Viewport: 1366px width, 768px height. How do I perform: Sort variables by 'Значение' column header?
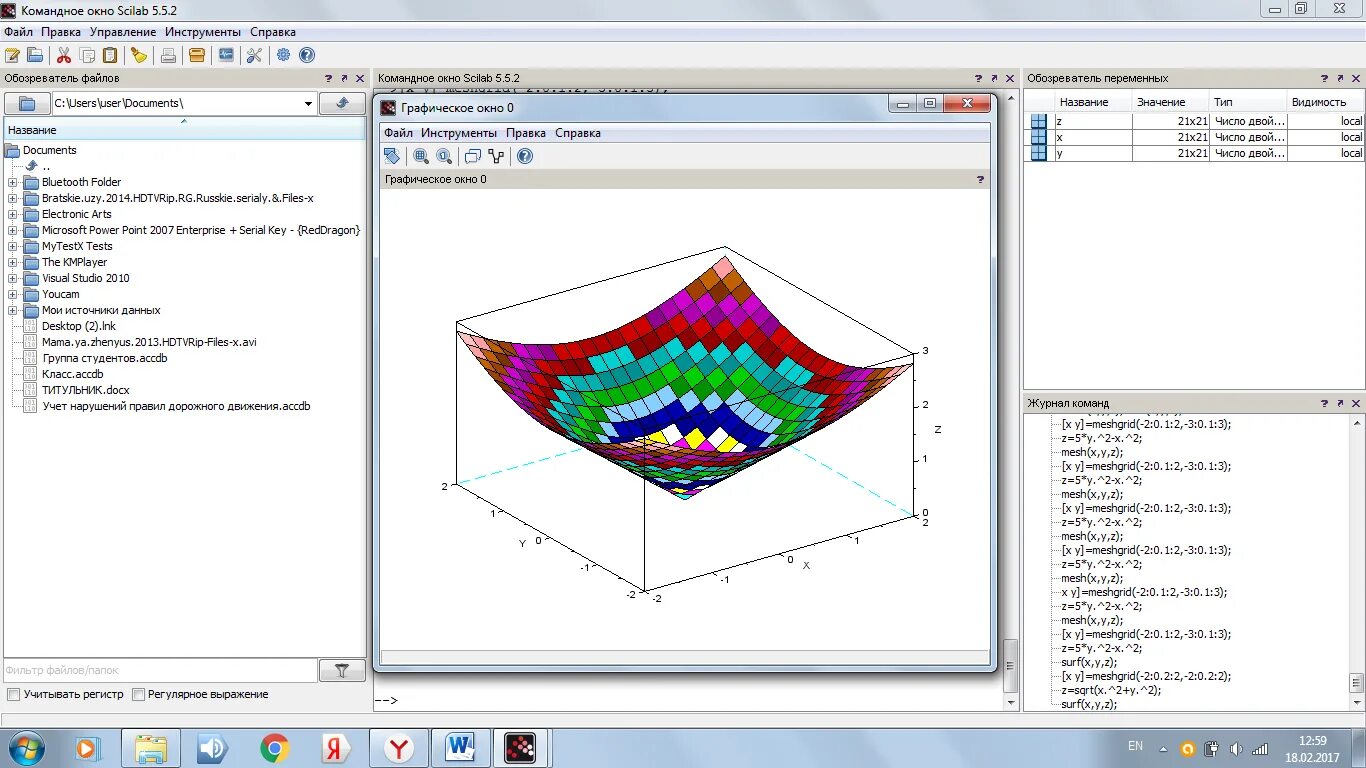(x=1170, y=102)
